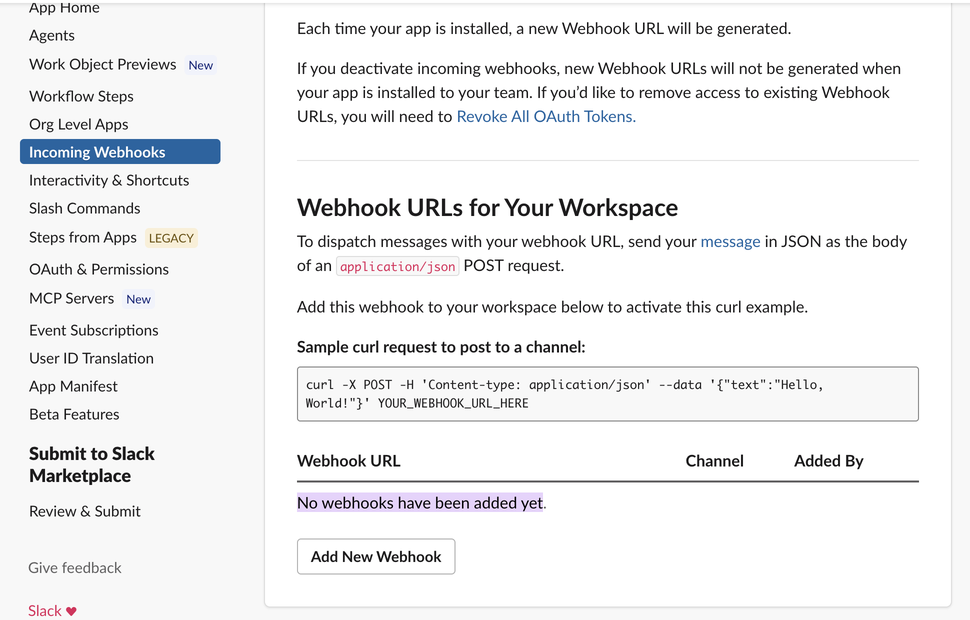
Task: Open App Manifest page
Action: 73,387
